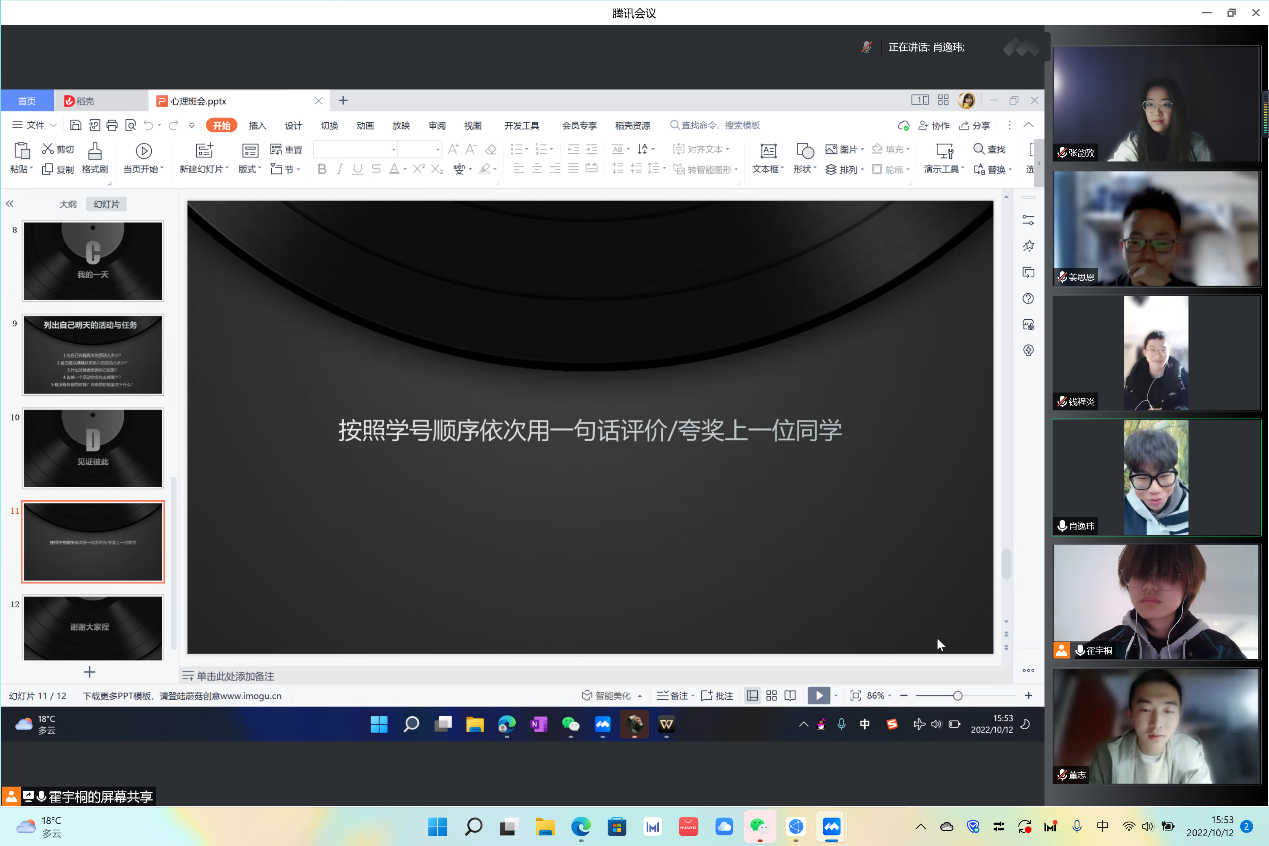Screen dimensions: 1269x846
Task: Click the save icon in quick access toolbar
Action: 76,126
